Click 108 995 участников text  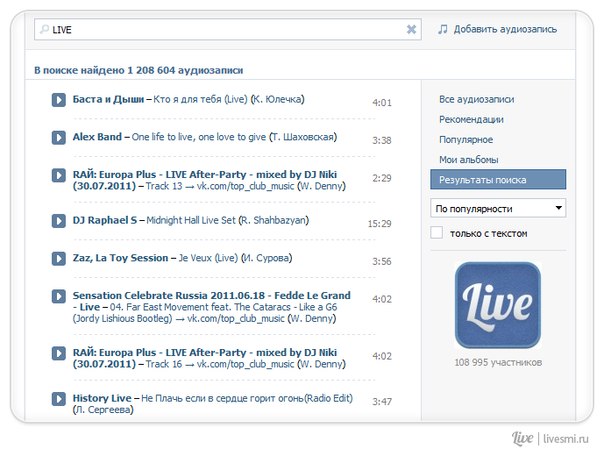[x=498, y=362]
